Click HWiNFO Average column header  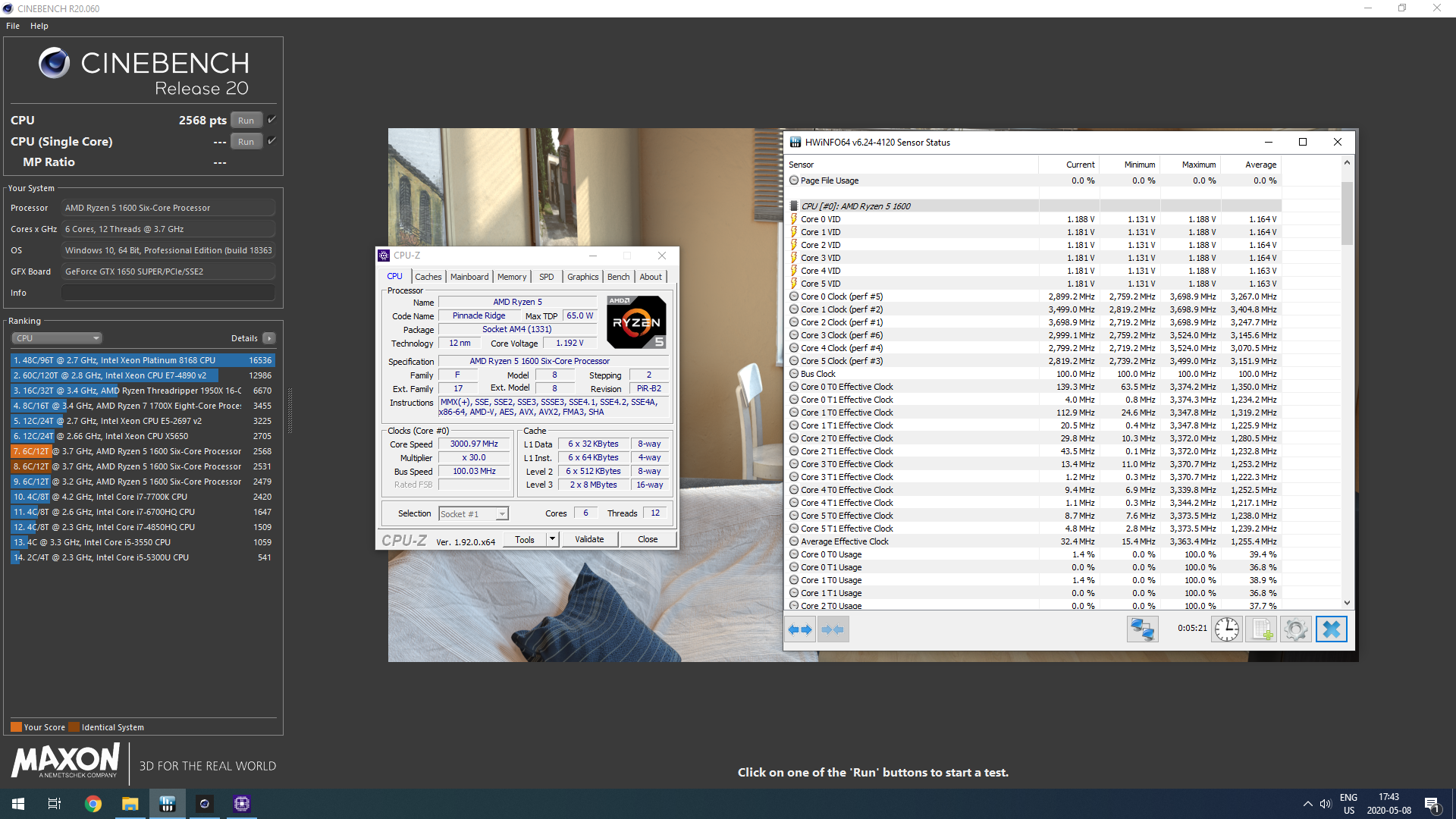pos(1251,165)
